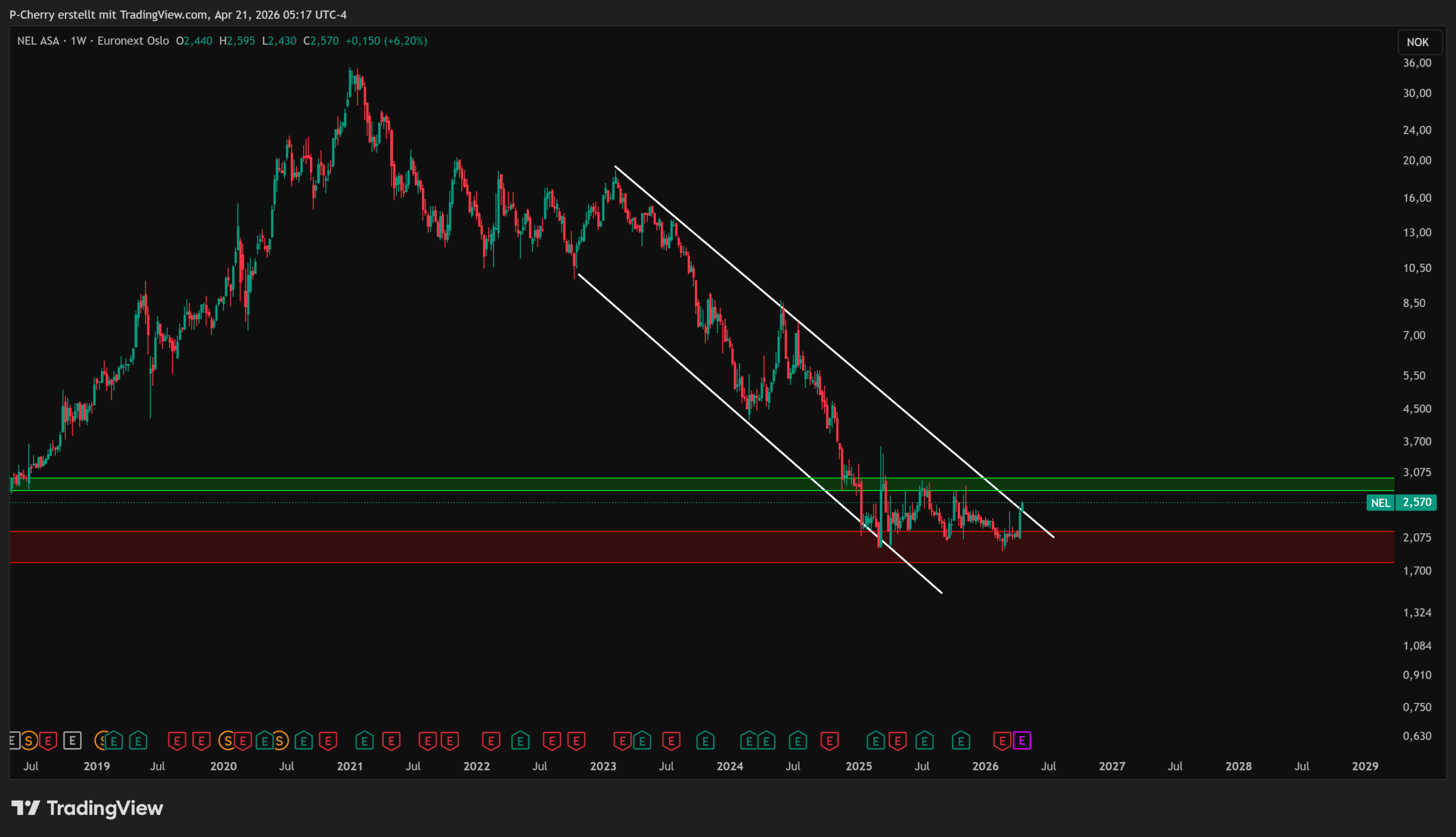Click the 2021 label on time axis
1456x837 pixels.
tap(349, 766)
